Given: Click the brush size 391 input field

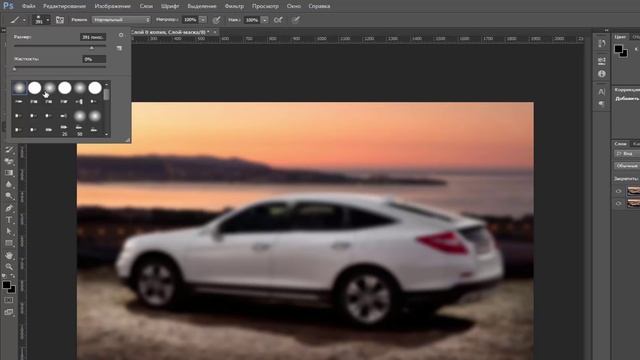Looking at the screenshot, I should coord(93,37).
